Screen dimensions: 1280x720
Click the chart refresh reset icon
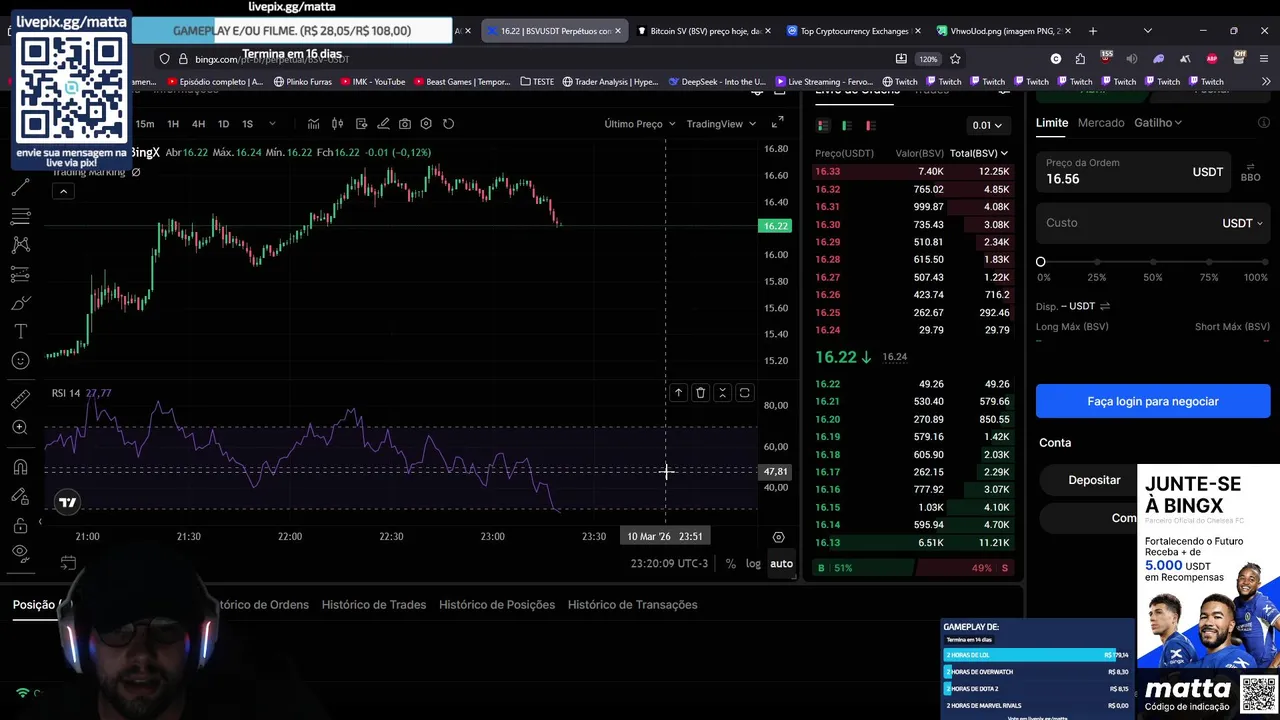pyautogui.click(x=448, y=124)
